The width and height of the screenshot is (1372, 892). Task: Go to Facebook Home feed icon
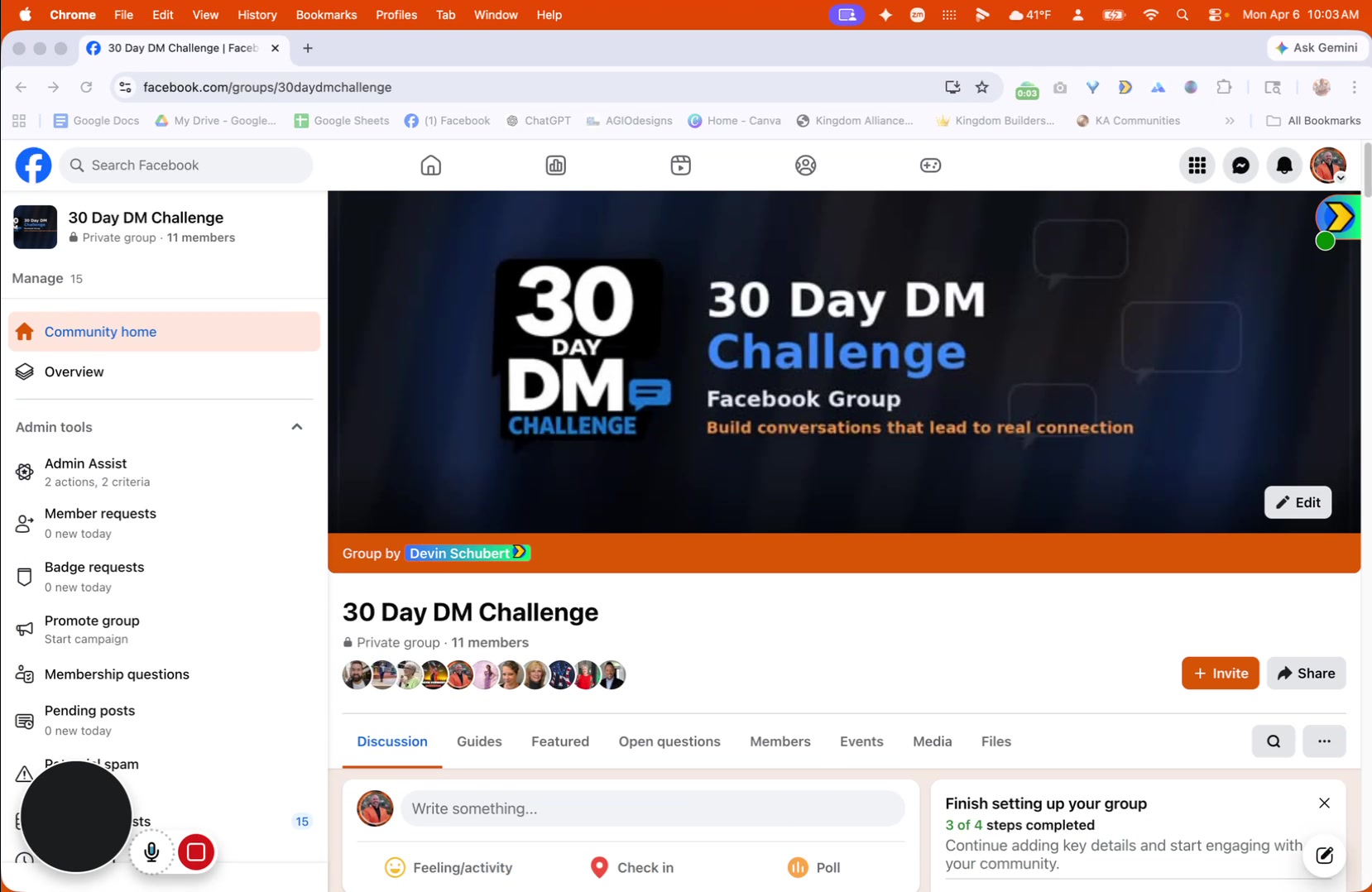[x=431, y=165]
